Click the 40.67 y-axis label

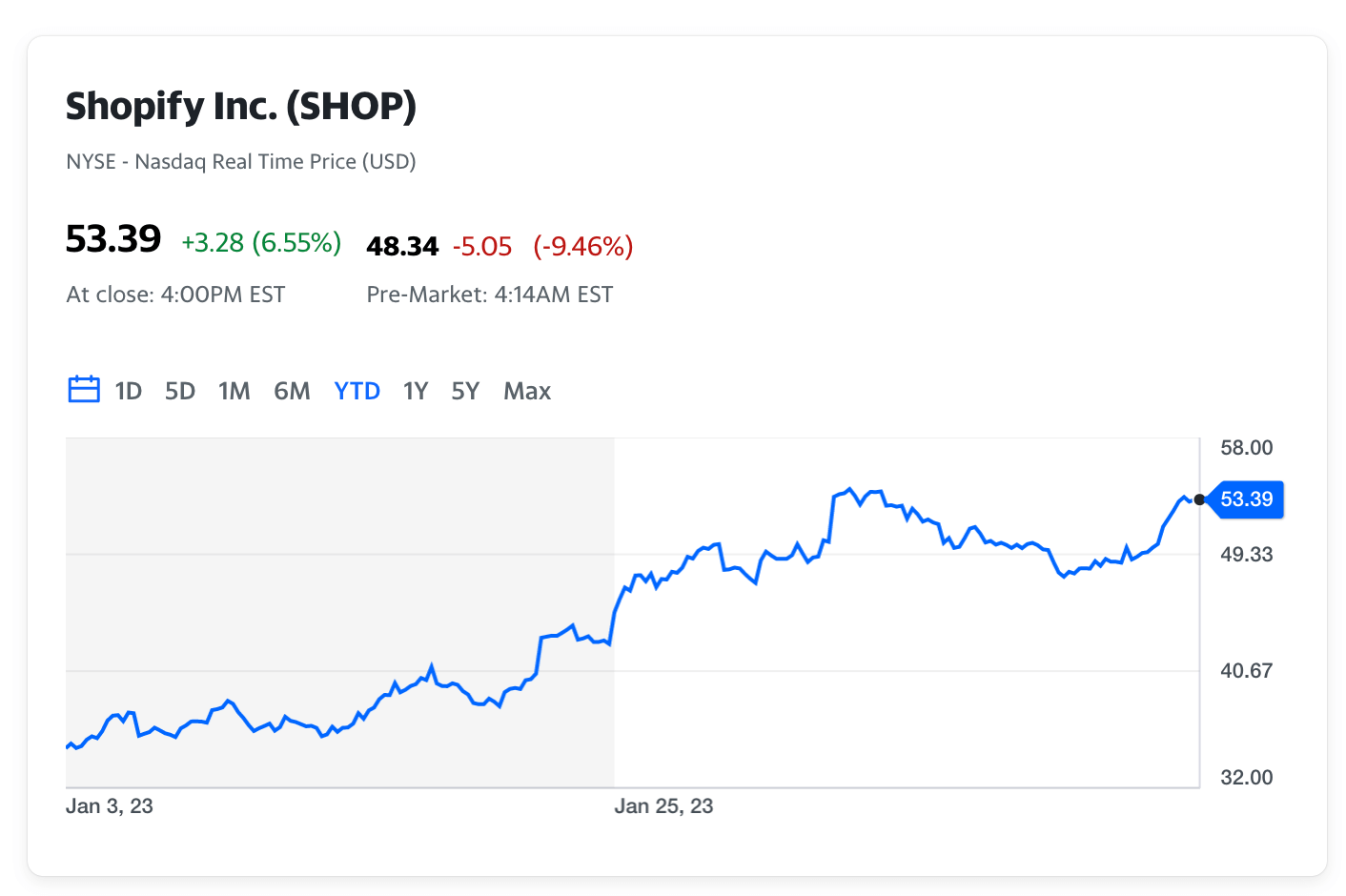[1247, 670]
